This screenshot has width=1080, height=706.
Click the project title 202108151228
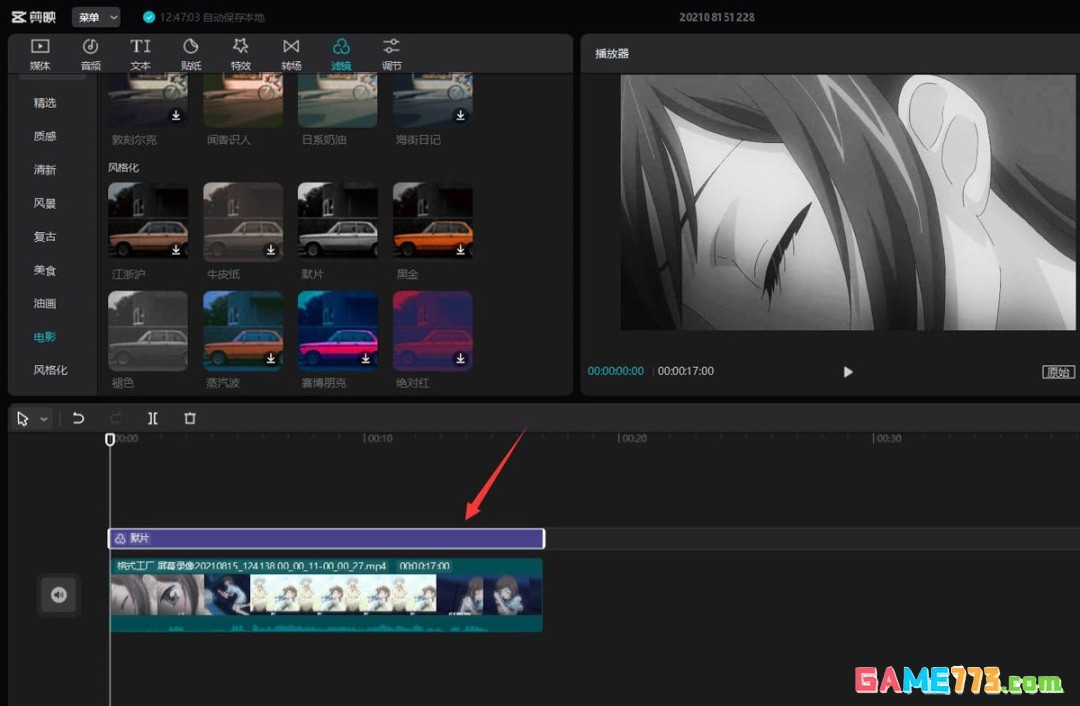pos(717,17)
